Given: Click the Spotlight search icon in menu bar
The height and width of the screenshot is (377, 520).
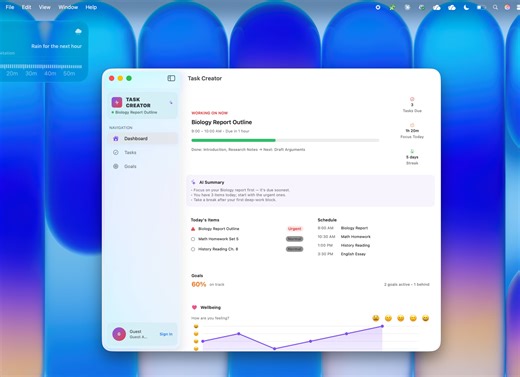Looking at the screenshot, I should (x=495, y=7).
